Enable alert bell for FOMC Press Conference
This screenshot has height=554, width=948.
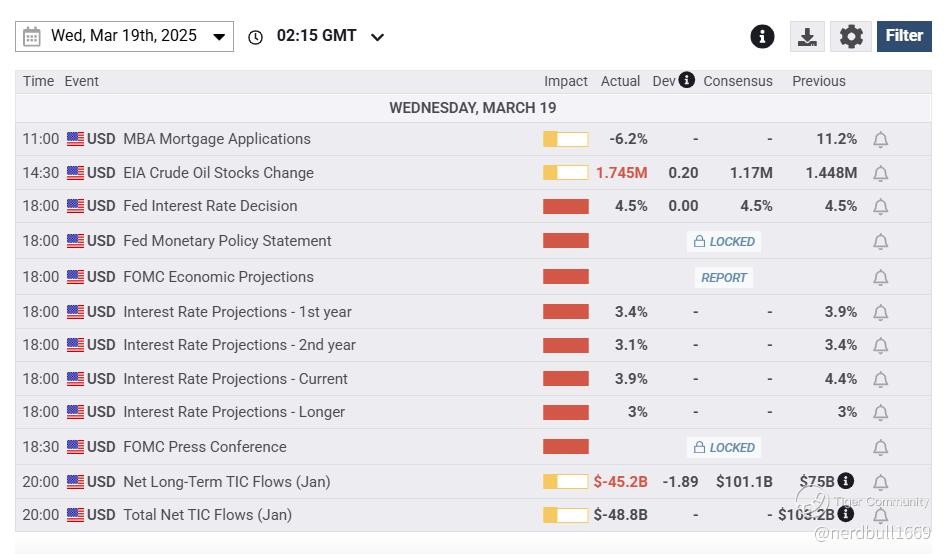point(880,448)
